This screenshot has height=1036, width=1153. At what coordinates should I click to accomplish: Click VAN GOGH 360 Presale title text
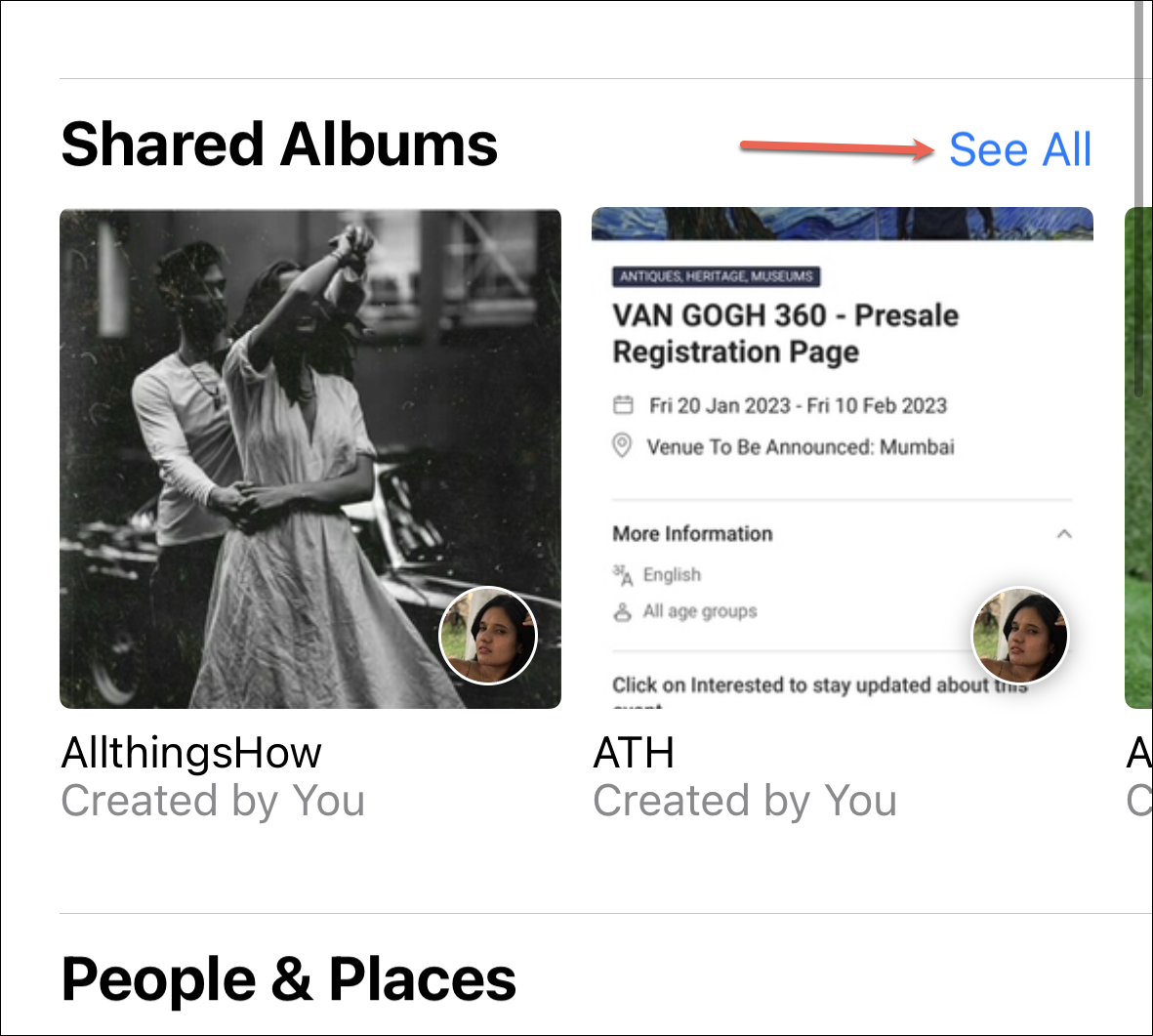(x=785, y=333)
